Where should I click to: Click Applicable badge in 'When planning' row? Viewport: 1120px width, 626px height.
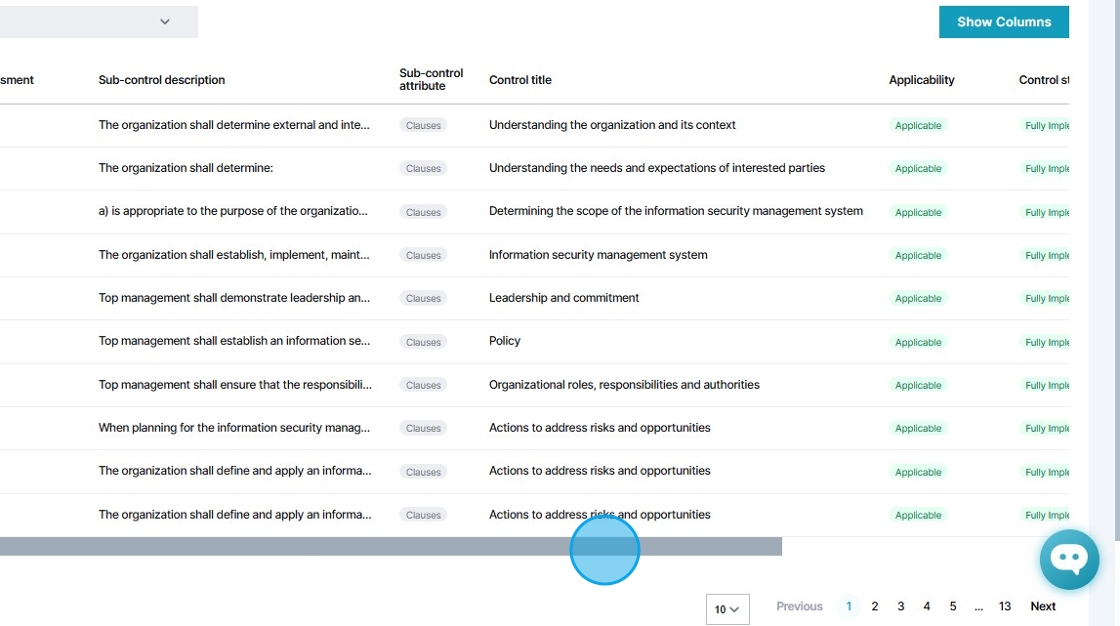(x=918, y=428)
